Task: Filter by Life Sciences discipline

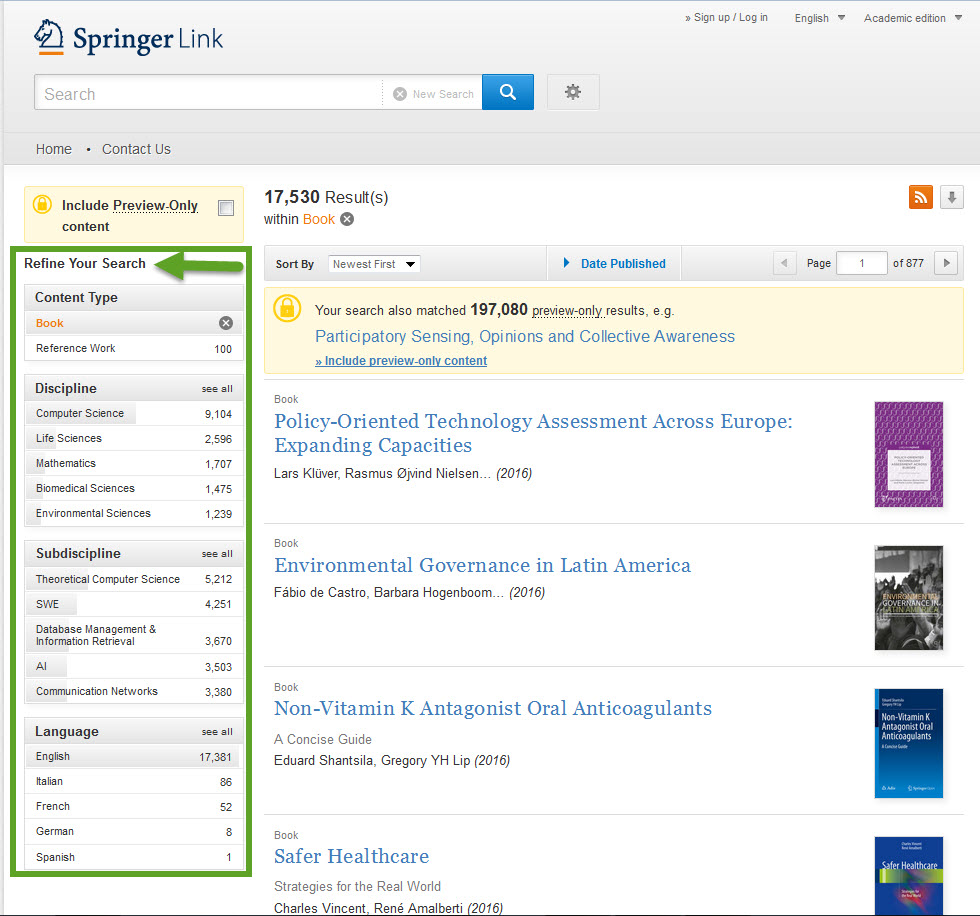Action: (x=134, y=439)
